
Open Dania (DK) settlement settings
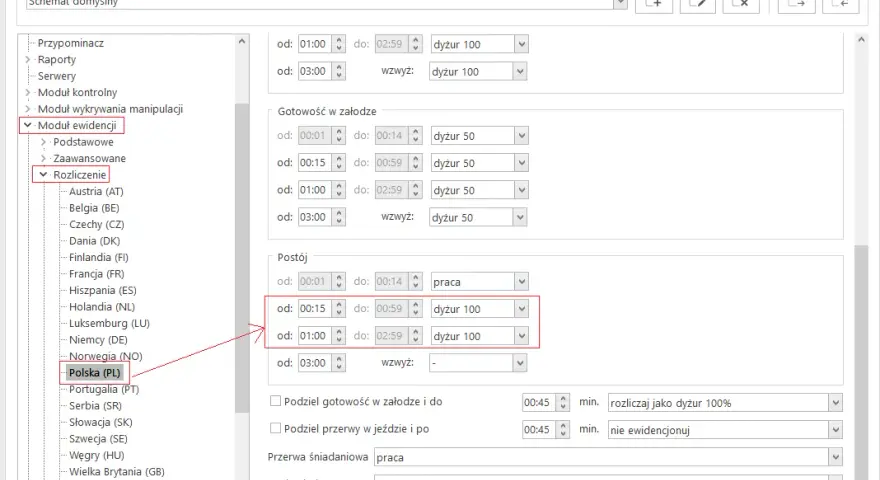coord(94,241)
